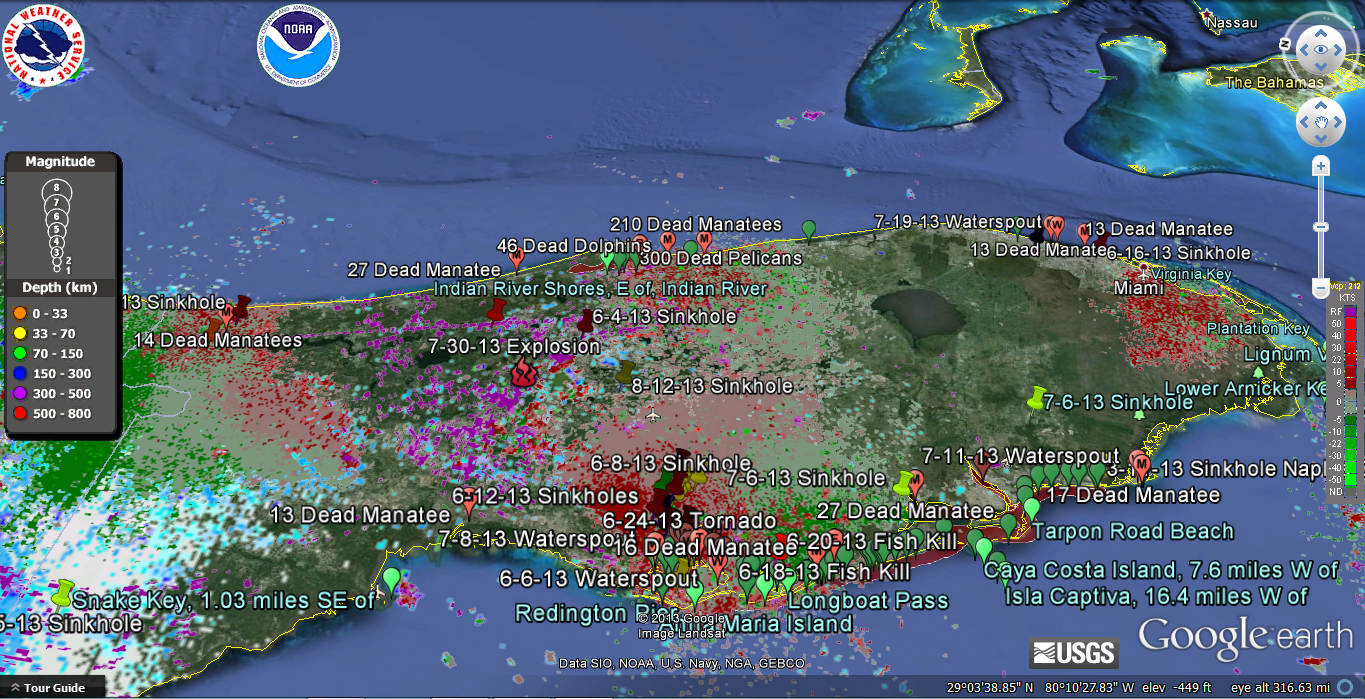This screenshot has width=1365, height=699.
Task: Select the 6-4-13 Sinkhole dark red pushpin
Action: [x=586, y=320]
